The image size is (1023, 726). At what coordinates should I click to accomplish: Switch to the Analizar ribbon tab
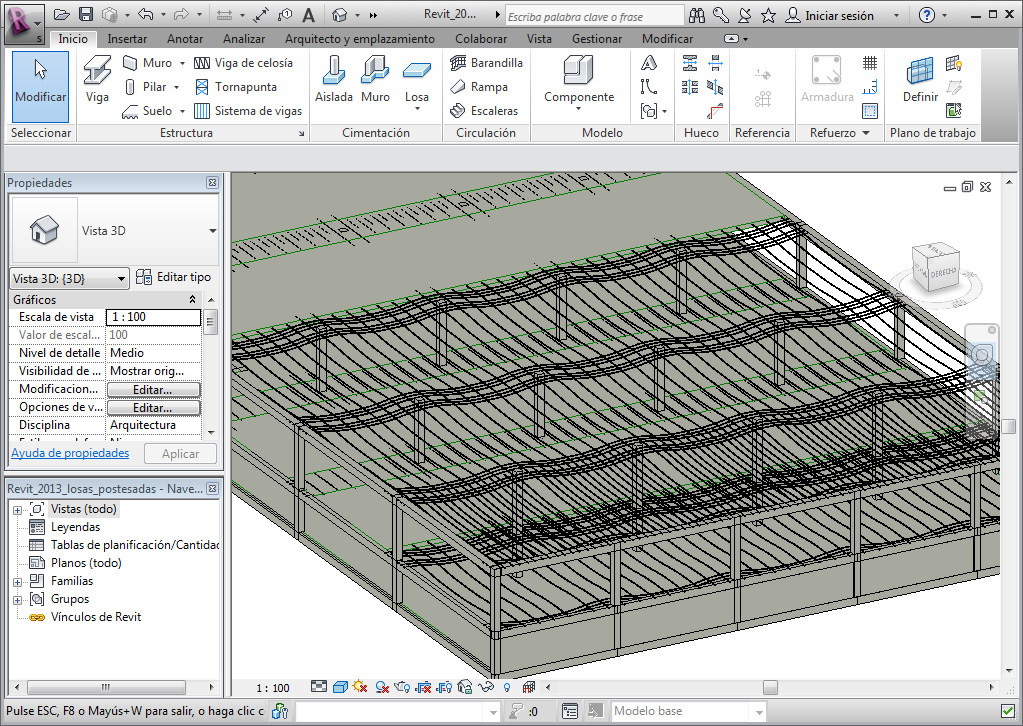pos(244,39)
